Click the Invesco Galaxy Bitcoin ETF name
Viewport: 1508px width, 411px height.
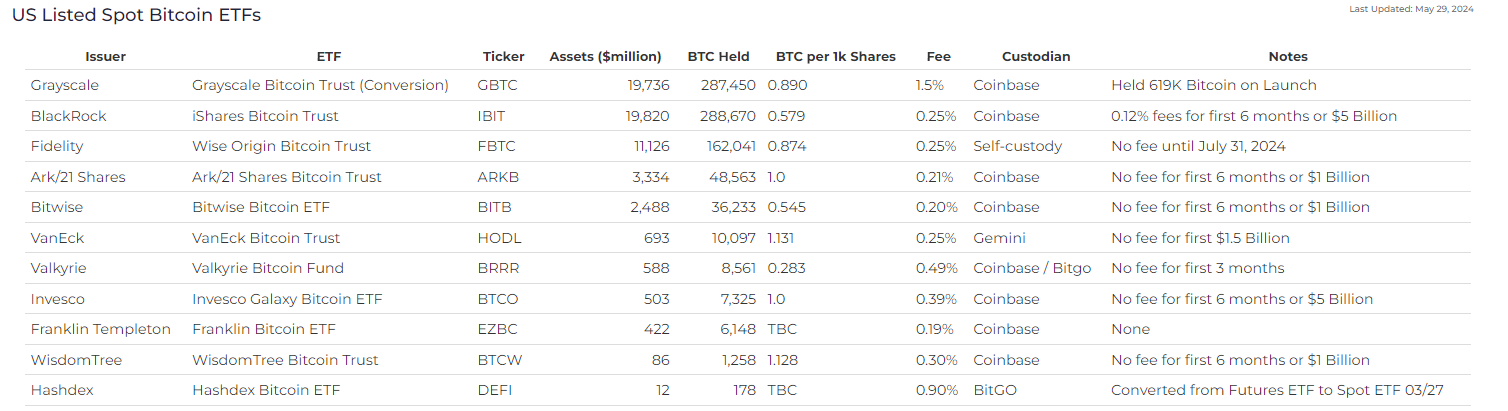287,299
